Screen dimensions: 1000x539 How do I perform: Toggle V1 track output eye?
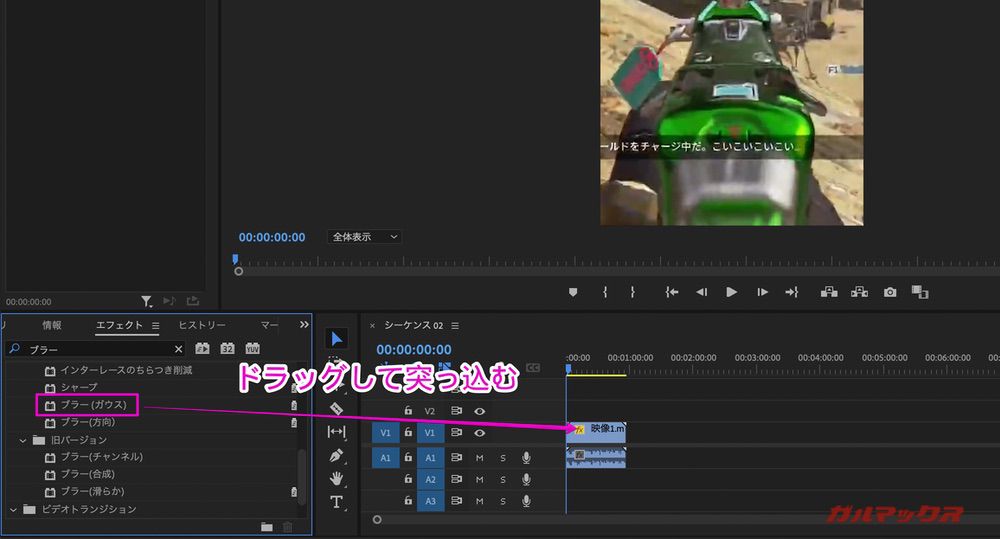[480, 432]
